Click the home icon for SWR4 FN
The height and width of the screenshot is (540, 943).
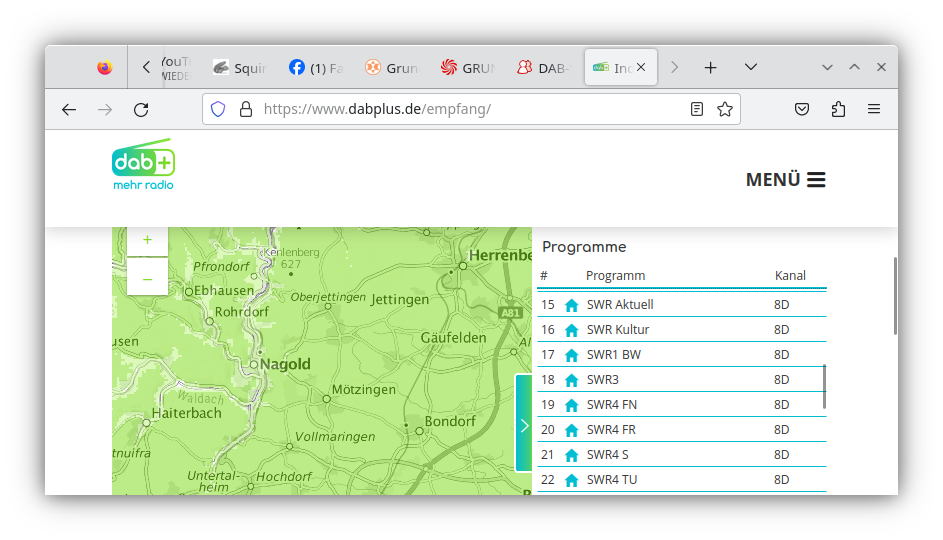(x=571, y=405)
